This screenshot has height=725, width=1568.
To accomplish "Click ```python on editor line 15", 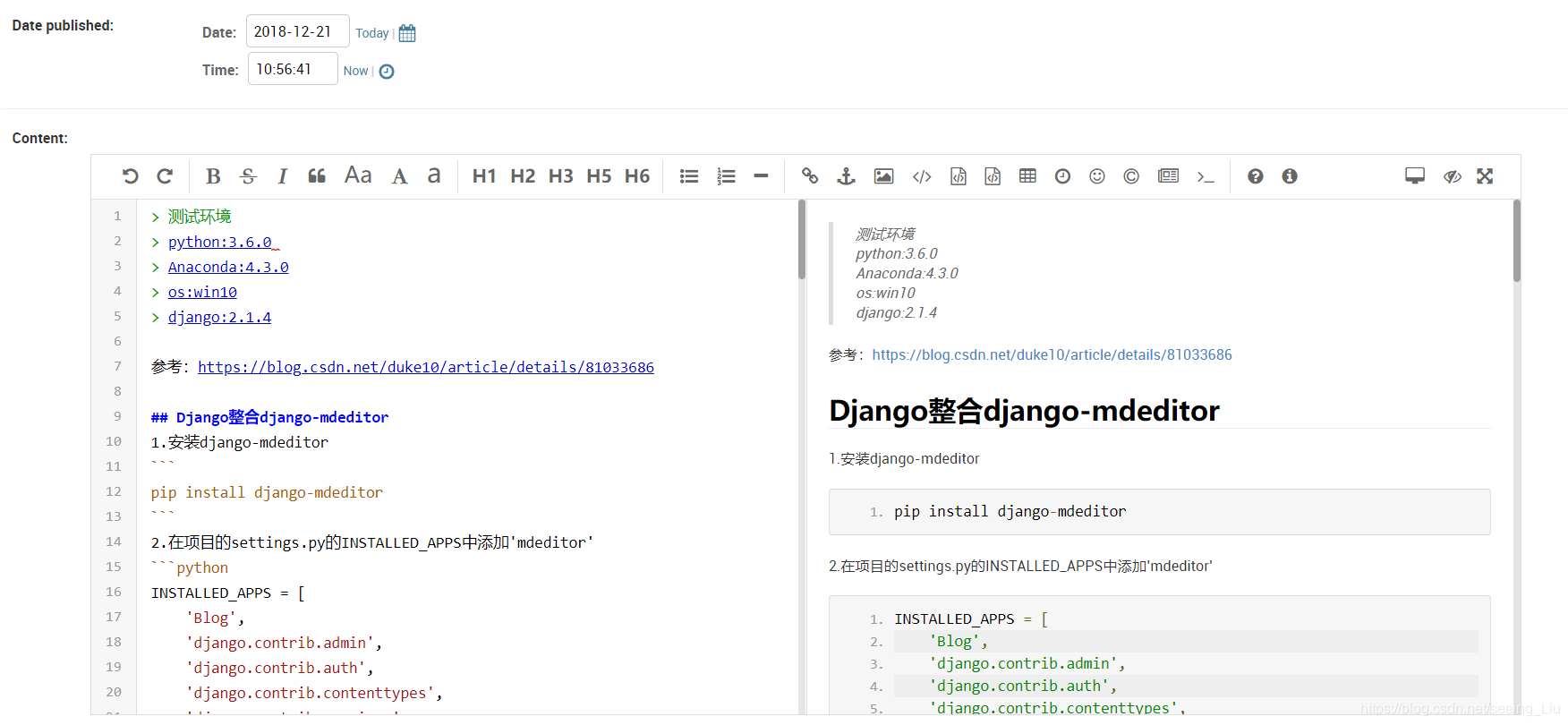I will click(x=190, y=567).
